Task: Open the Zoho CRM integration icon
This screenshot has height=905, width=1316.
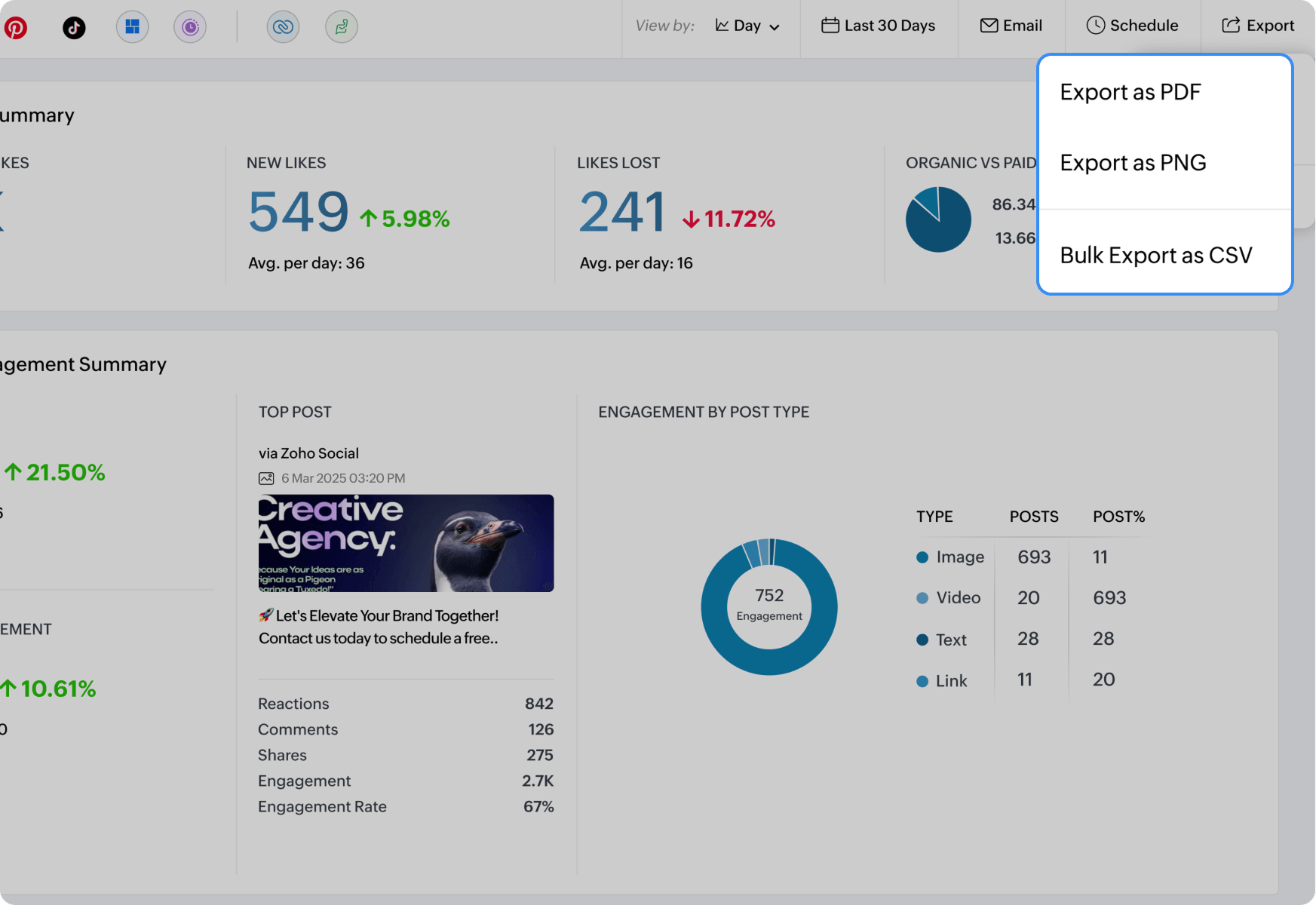Action: 284,27
